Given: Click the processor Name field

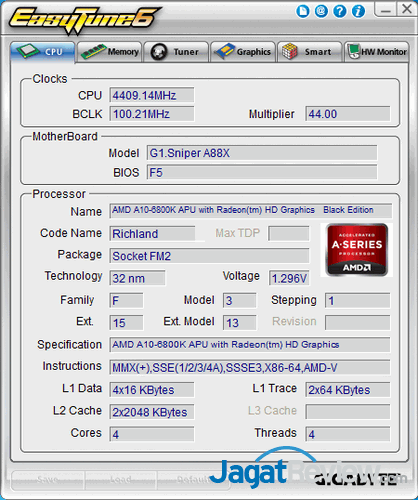Looking at the screenshot, I should click(x=251, y=211).
